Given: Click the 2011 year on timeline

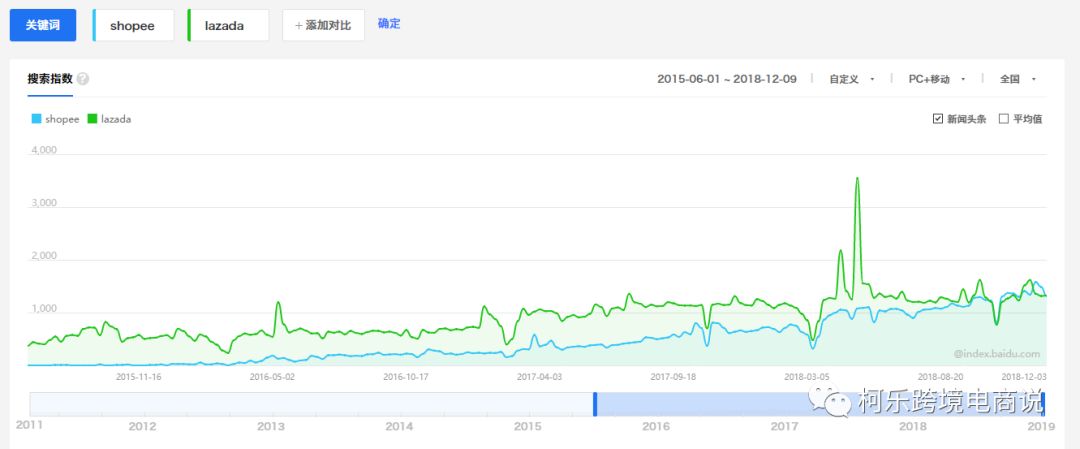Looking at the screenshot, I should (29, 425).
